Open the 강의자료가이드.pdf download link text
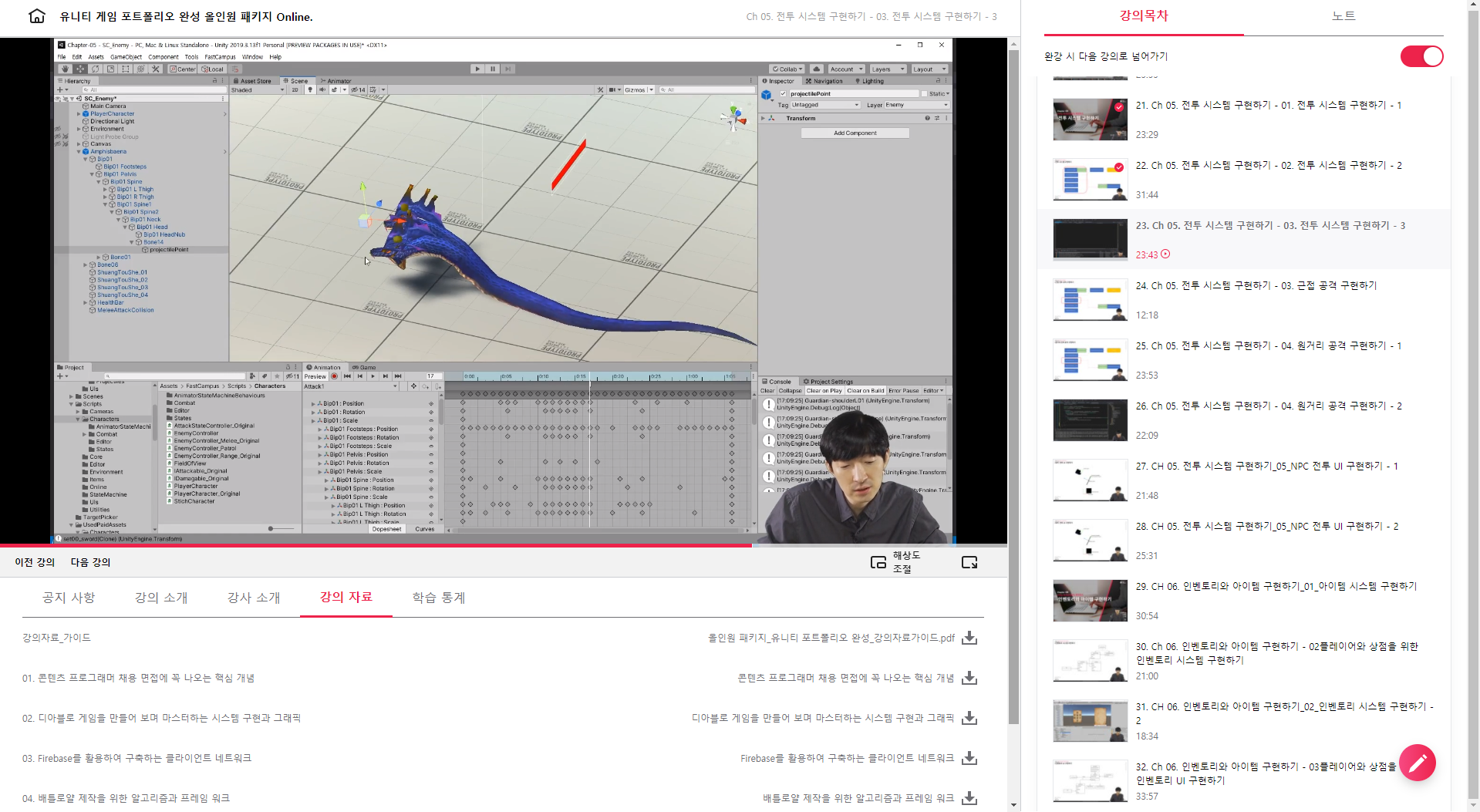 (x=831, y=638)
